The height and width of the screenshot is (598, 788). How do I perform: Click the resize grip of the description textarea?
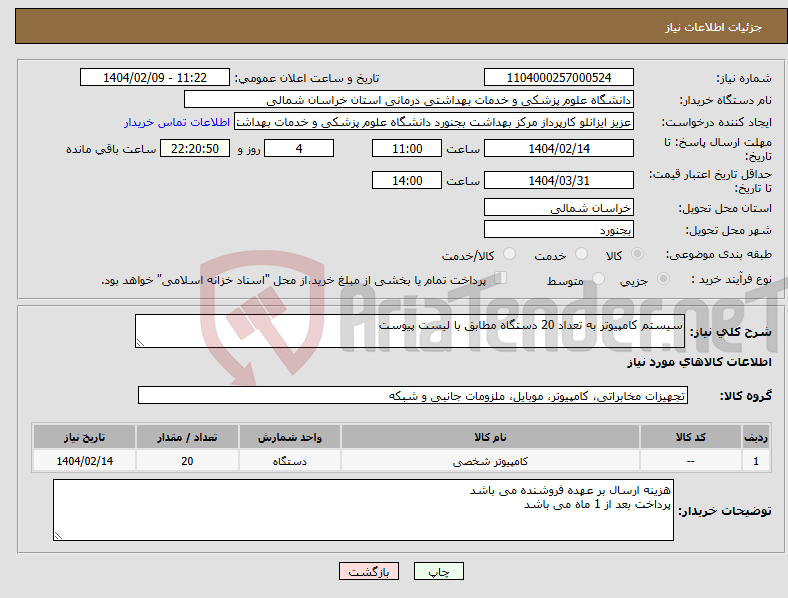(x=140, y=343)
